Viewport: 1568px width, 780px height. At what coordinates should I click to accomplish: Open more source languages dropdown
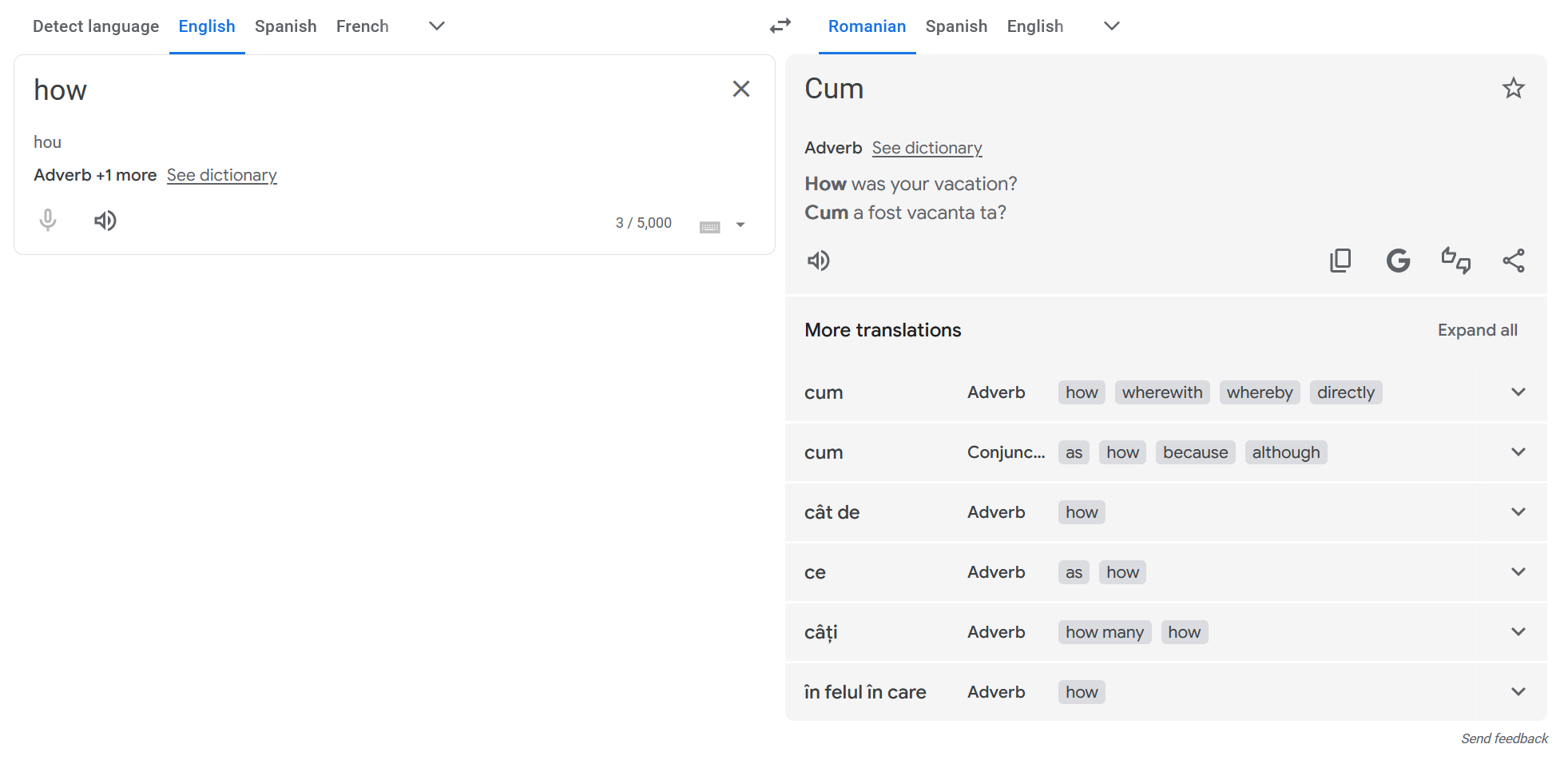tap(436, 26)
